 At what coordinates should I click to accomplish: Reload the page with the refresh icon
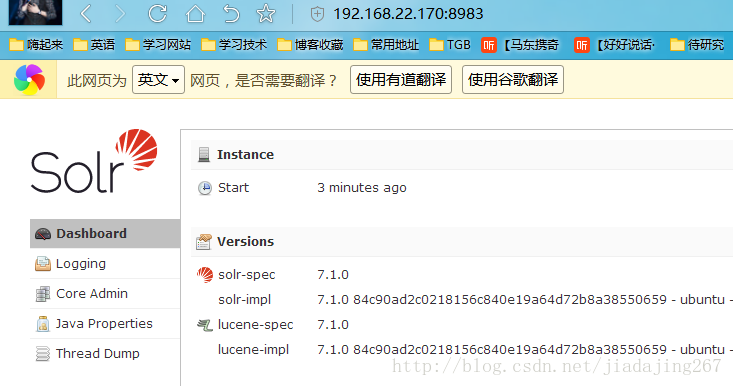(158, 13)
